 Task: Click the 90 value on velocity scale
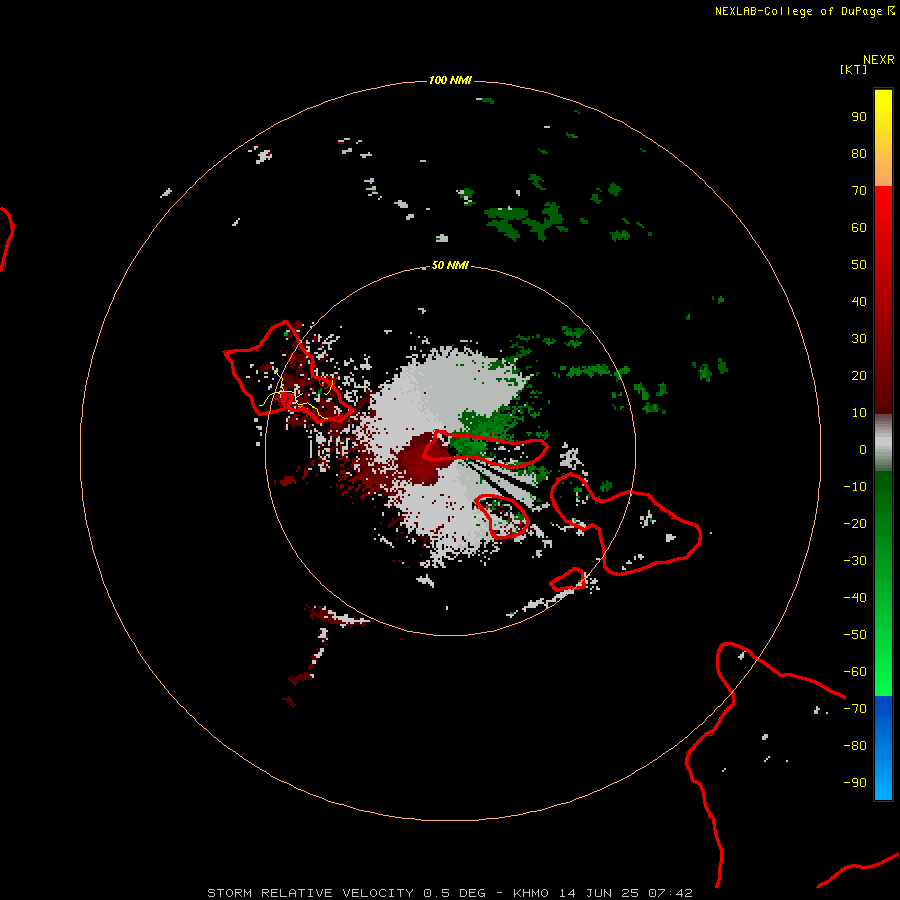tap(859, 117)
